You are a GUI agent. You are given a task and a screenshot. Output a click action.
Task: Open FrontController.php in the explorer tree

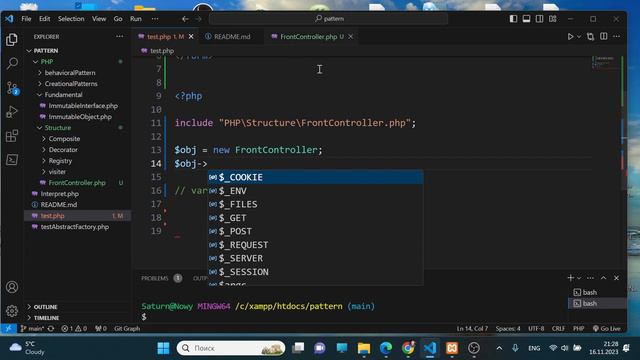coord(78,183)
